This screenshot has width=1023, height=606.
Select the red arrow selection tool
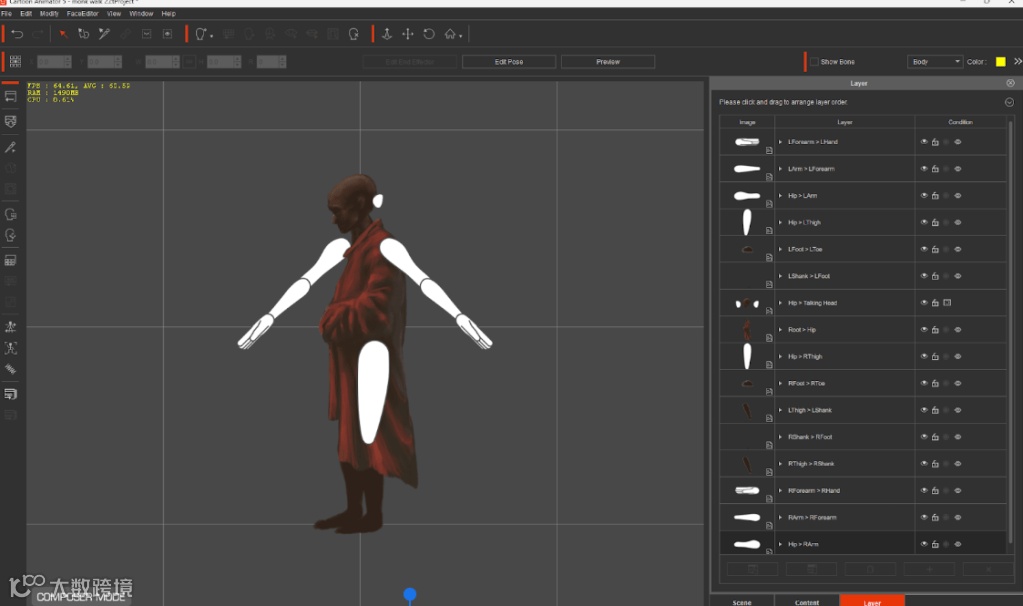[62, 34]
